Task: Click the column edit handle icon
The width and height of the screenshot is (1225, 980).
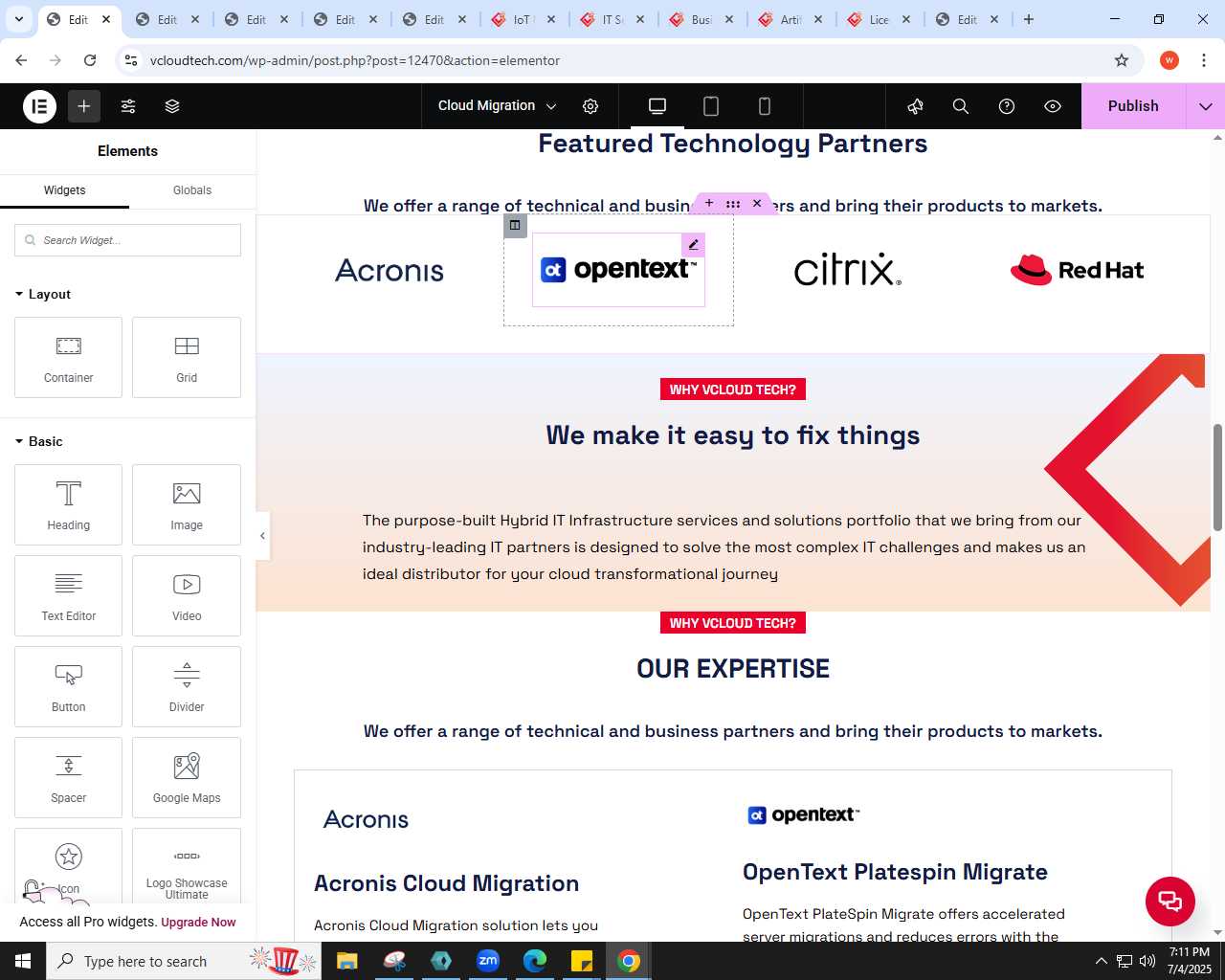Action: tap(515, 226)
